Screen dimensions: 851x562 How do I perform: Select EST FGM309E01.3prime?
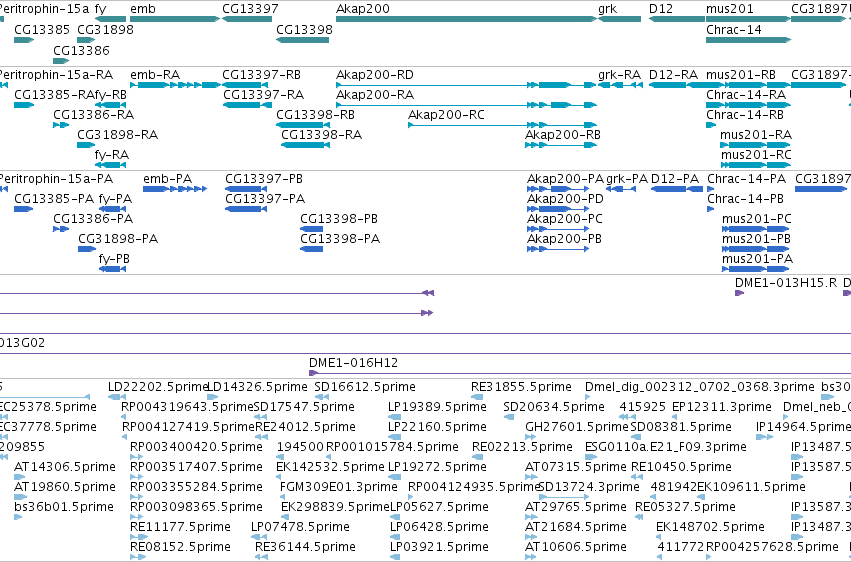pos(282,497)
